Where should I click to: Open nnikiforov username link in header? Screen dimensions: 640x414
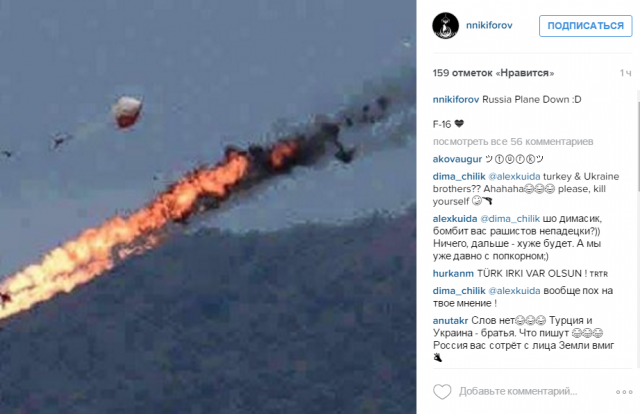tap(489, 25)
